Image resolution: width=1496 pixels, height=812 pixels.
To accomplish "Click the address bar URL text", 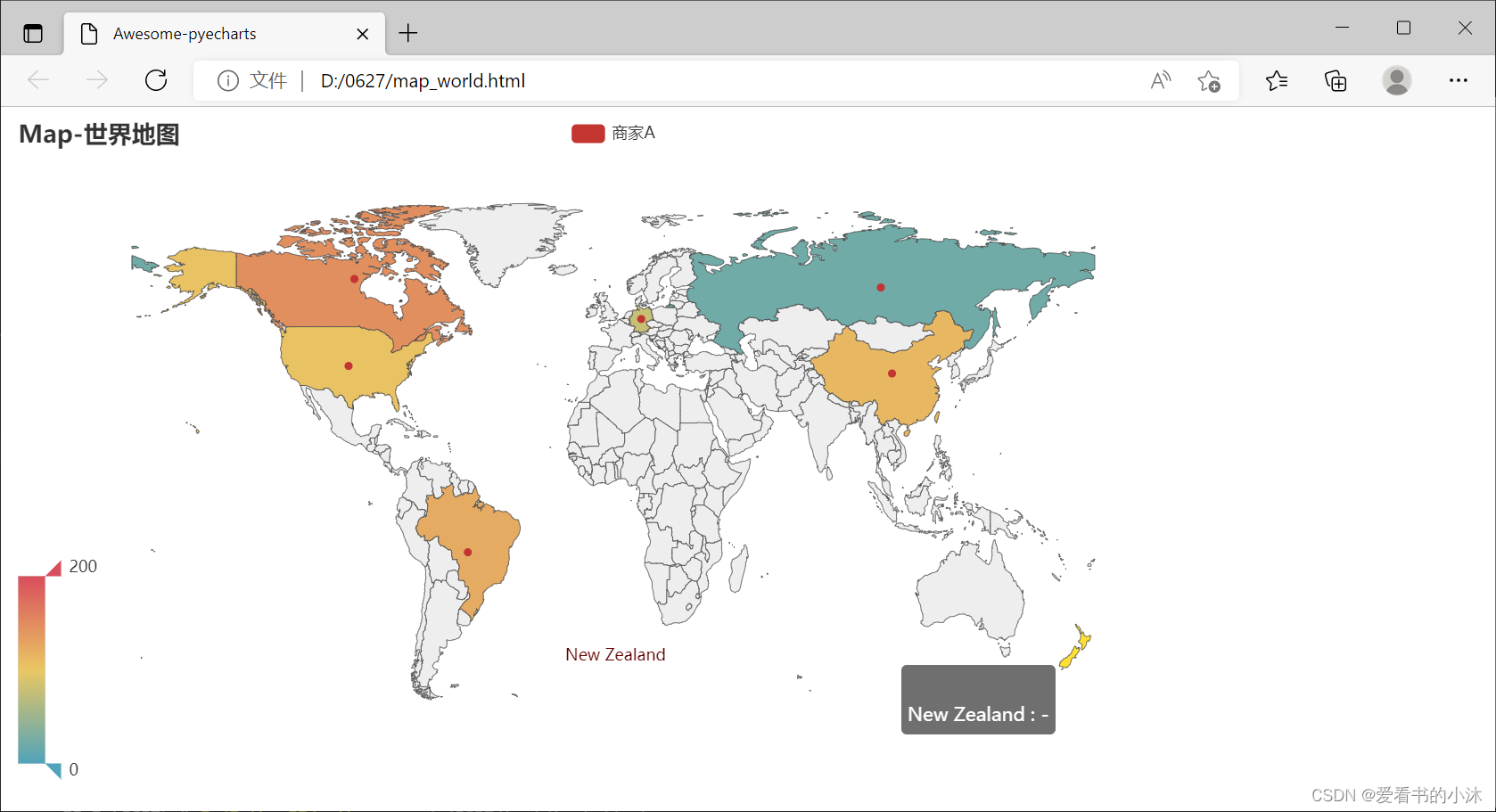I will click(423, 81).
